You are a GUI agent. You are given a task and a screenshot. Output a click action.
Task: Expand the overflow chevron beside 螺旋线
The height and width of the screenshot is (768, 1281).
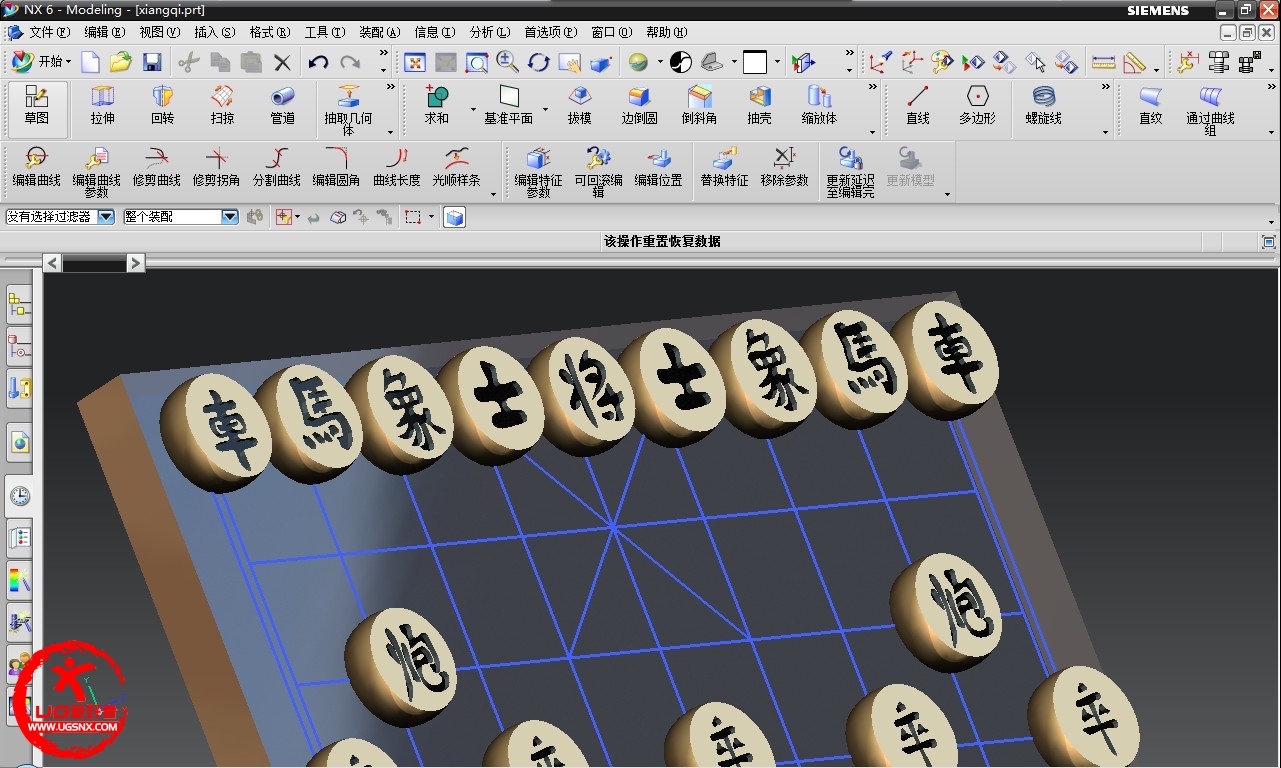coord(1106,87)
